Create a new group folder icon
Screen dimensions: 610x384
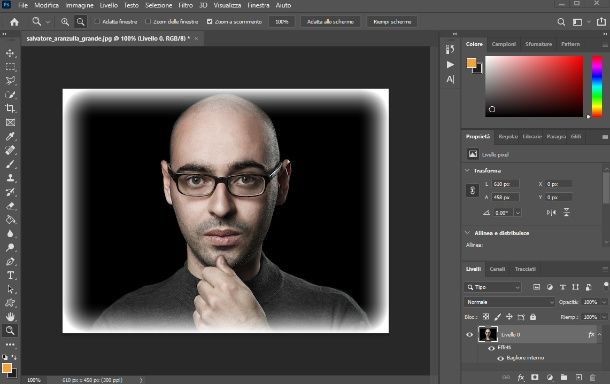coord(564,377)
